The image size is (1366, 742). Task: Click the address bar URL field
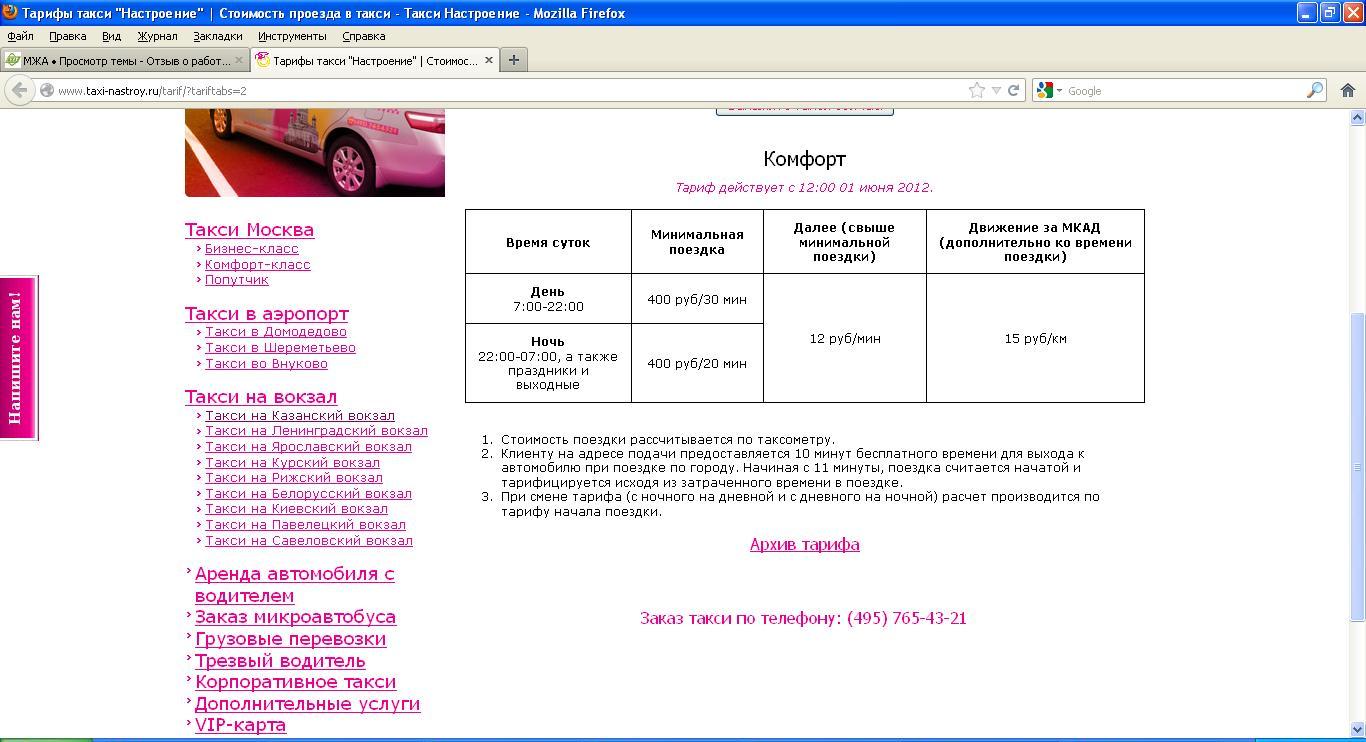[x=500, y=90]
